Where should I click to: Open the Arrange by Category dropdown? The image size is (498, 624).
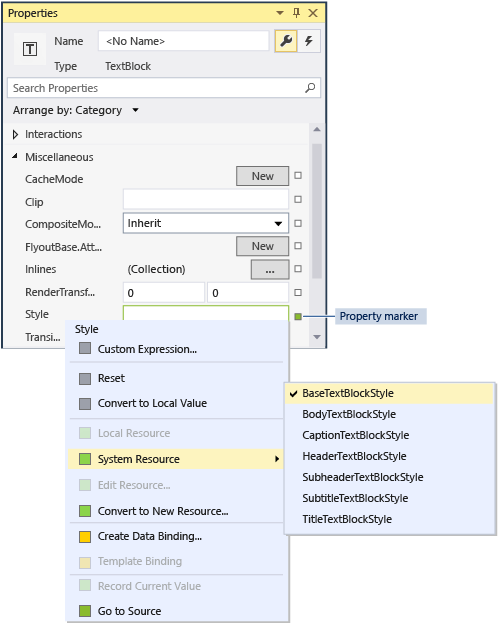pyautogui.click(x=76, y=110)
